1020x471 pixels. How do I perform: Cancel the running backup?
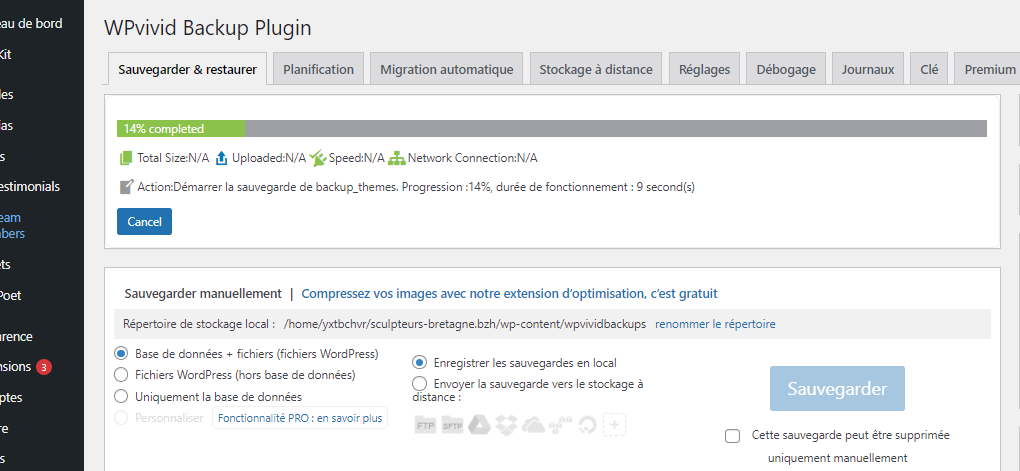(x=144, y=222)
